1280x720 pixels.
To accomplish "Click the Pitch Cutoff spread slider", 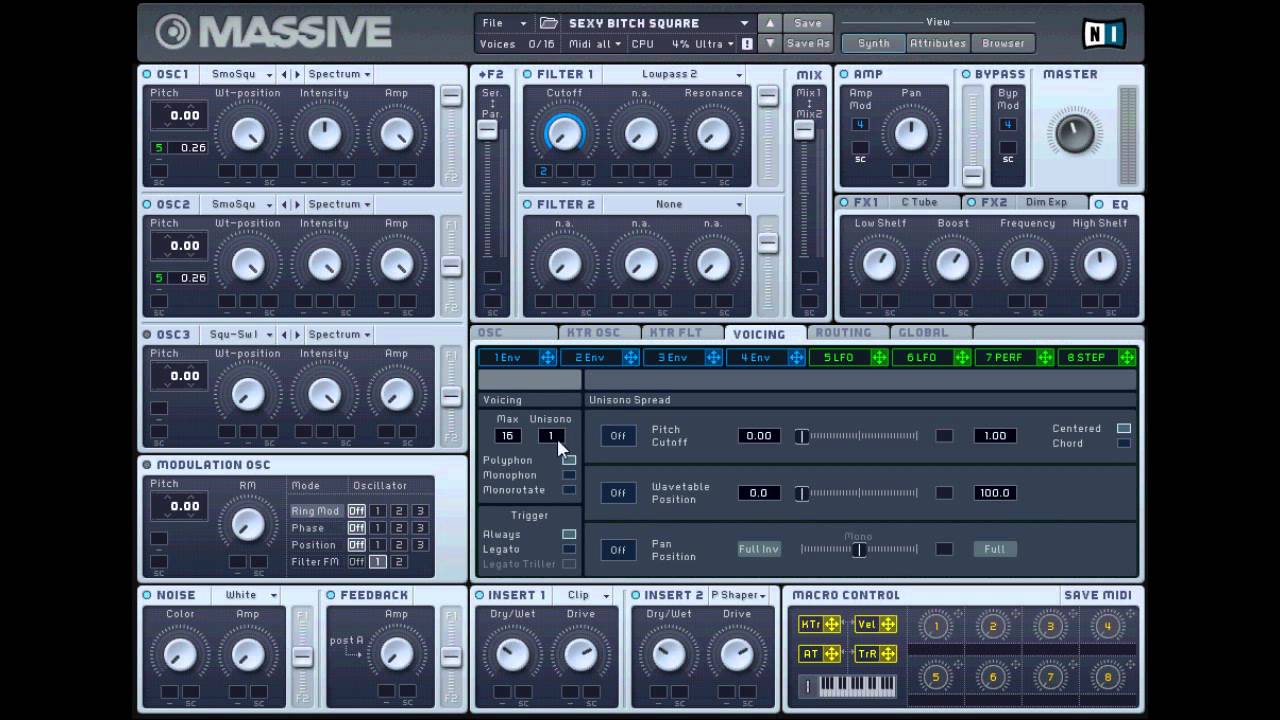I will (858, 436).
